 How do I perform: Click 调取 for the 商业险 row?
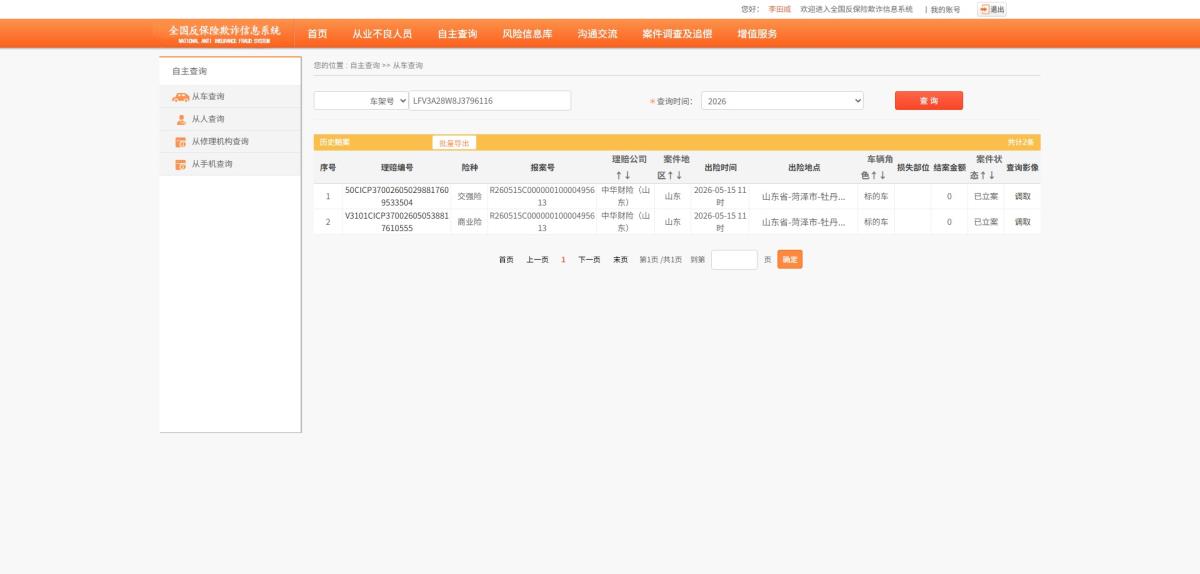(x=1022, y=222)
